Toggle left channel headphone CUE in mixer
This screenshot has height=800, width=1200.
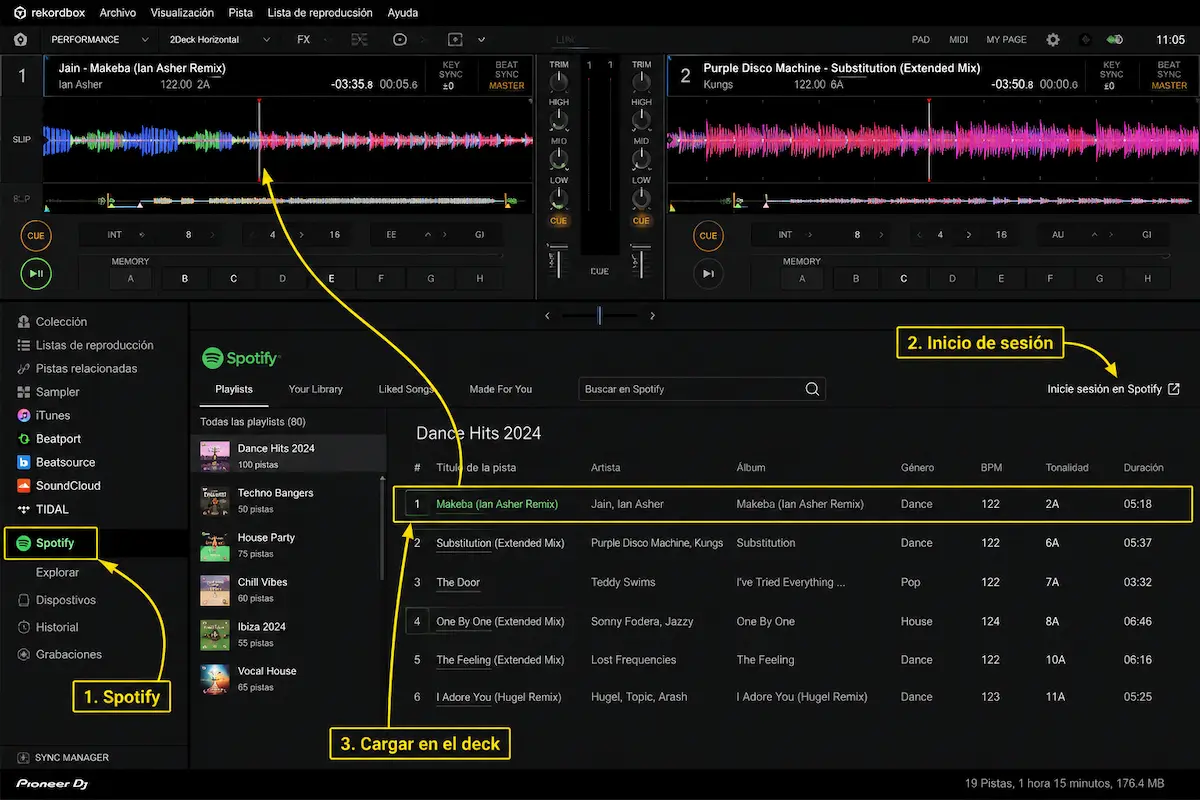[x=558, y=221]
